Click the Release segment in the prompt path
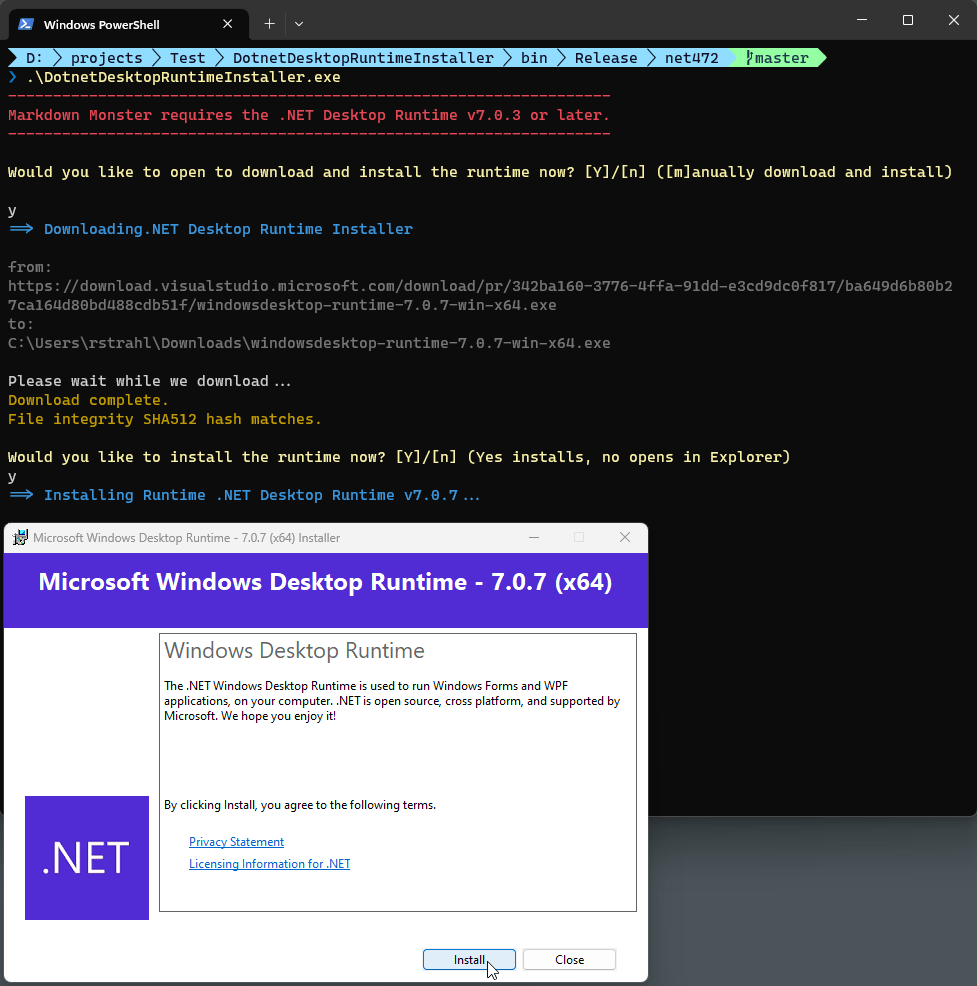This screenshot has width=977, height=986. [x=605, y=57]
